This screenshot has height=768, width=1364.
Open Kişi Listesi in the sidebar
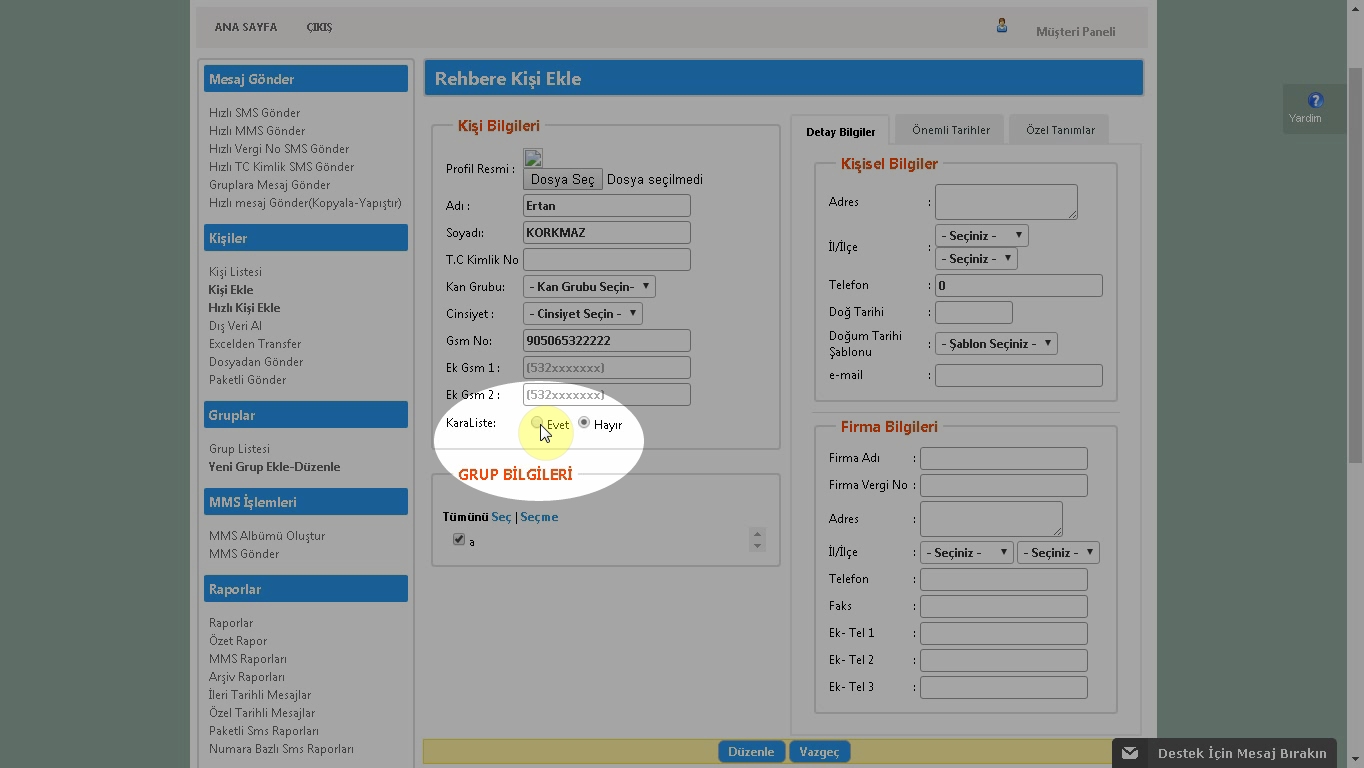point(235,272)
